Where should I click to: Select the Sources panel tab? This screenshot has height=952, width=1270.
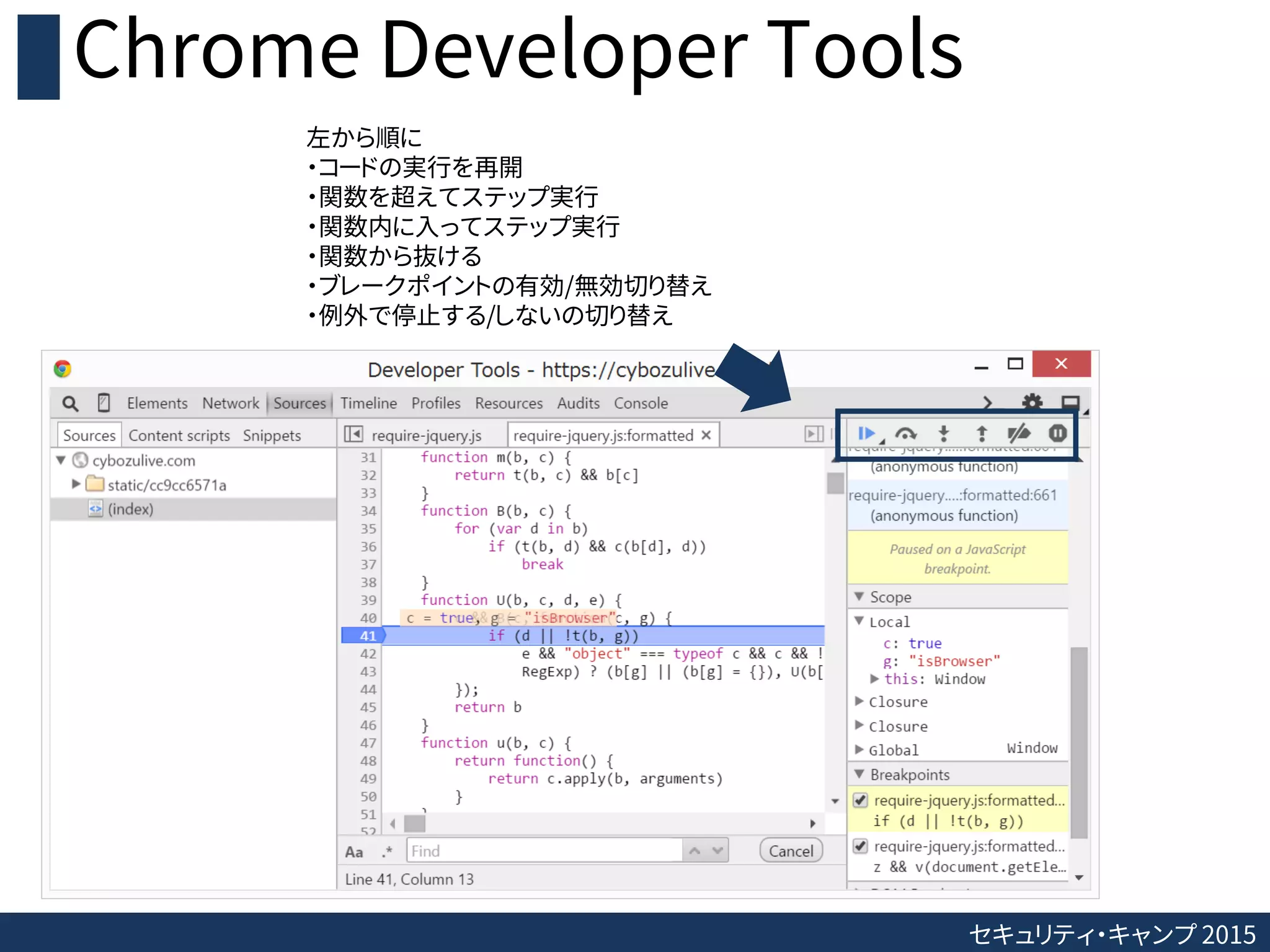pyautogui.click(x=300, y=403)
